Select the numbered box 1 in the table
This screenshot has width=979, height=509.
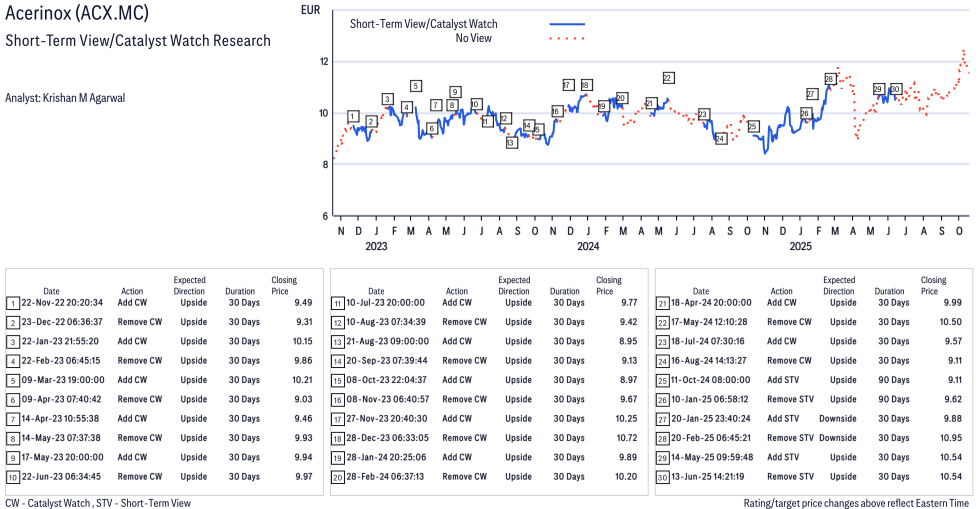pyautogui.click(x=12, y=303)
